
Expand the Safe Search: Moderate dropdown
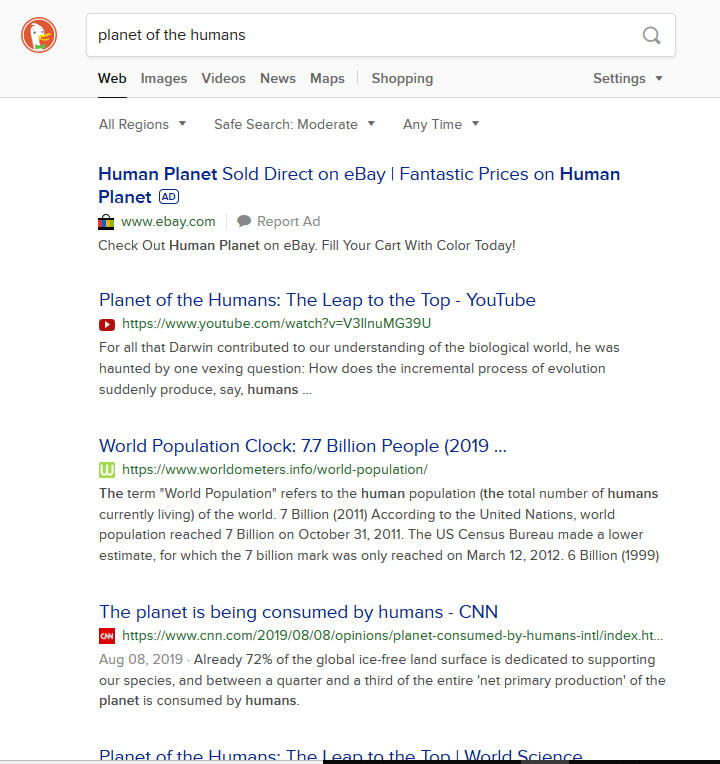tap(294, 125)
